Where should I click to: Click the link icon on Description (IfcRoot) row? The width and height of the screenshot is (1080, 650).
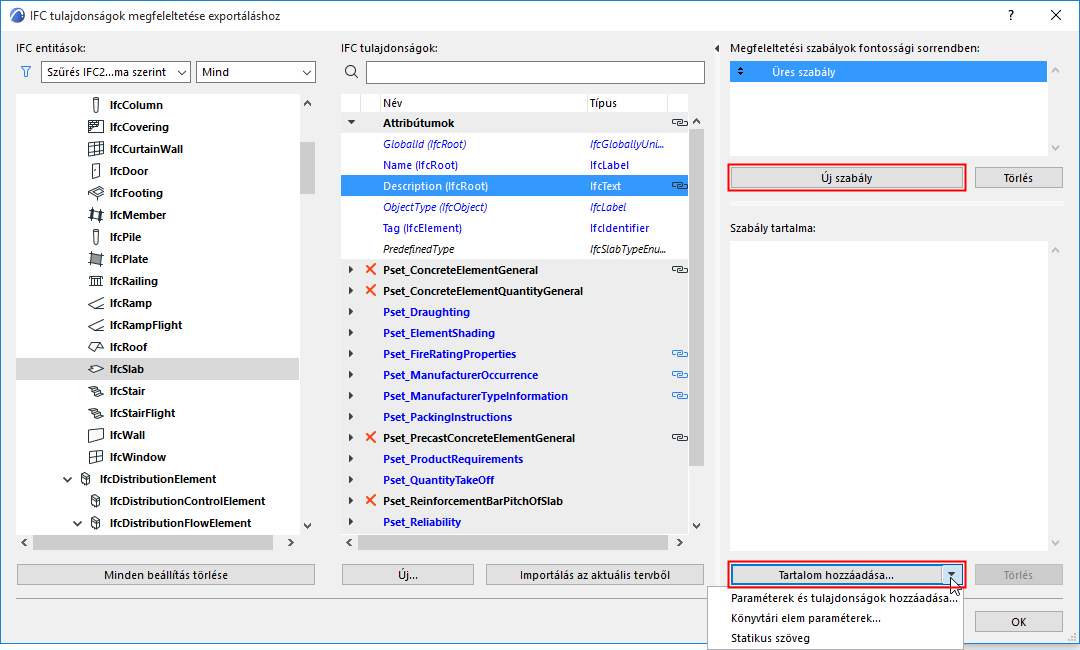(x=679, y=186)
